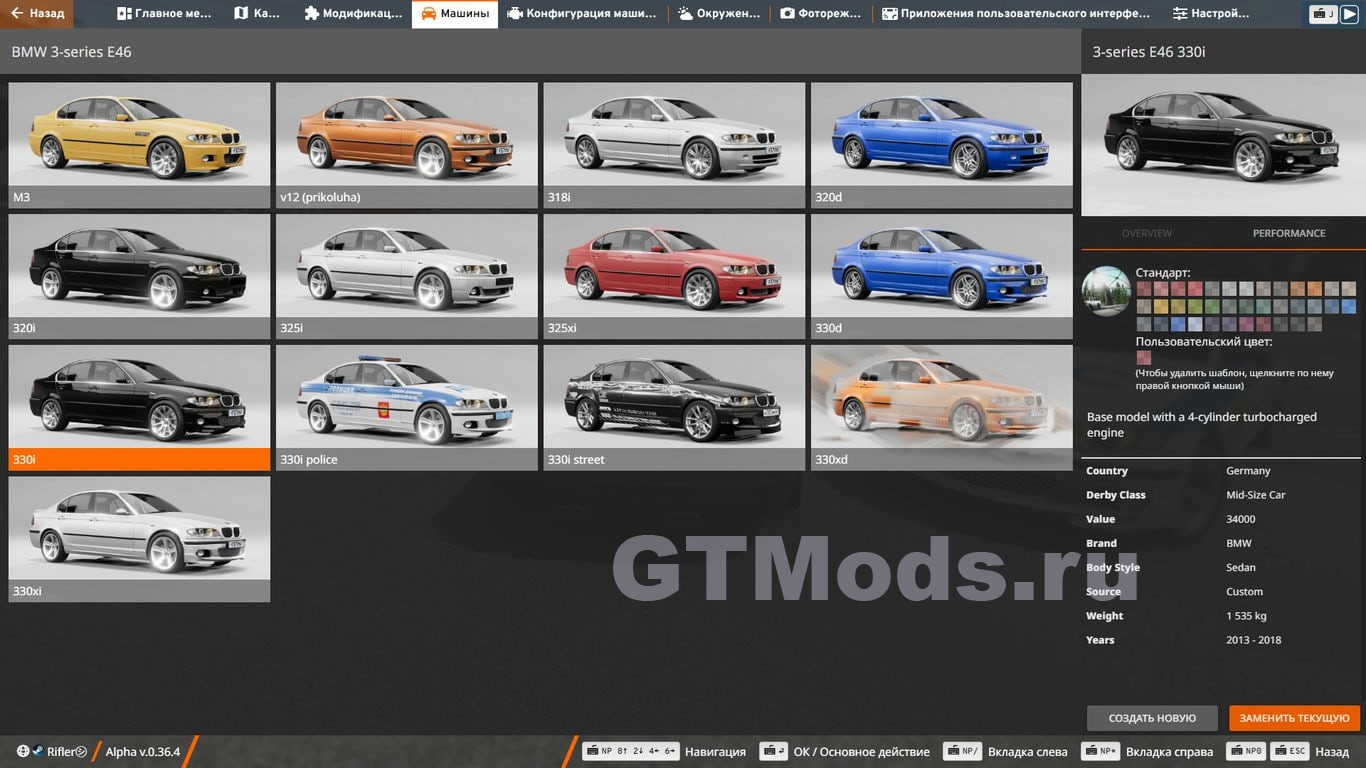The image size is (1366, 768).
Task: Click the Custom source value
Action: coord(1244,592)
